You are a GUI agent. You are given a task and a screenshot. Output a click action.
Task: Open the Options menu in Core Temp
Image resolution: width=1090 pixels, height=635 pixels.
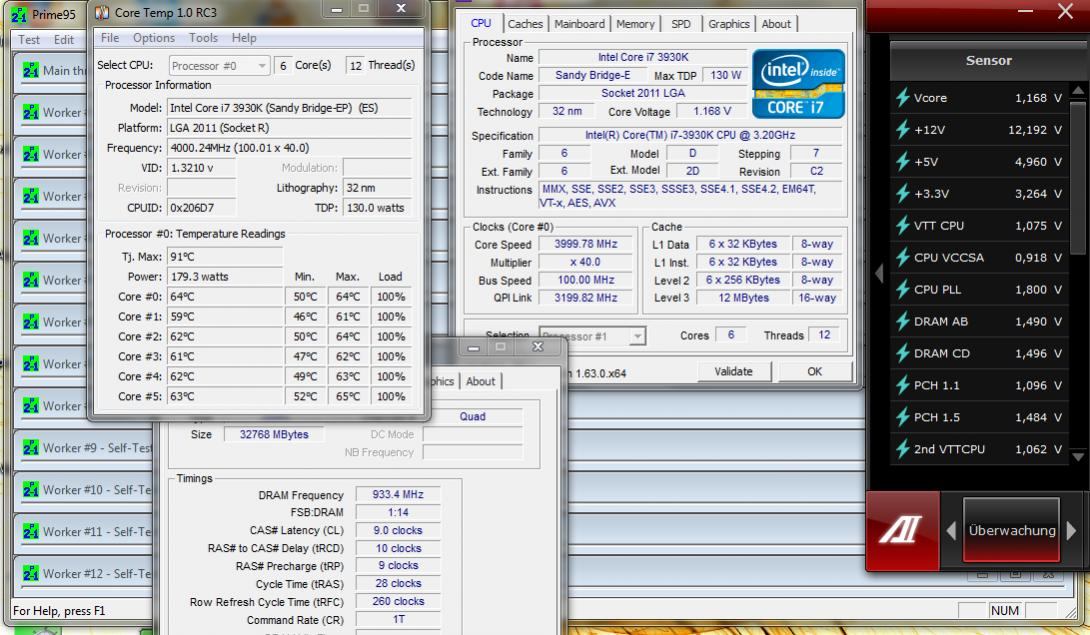[x=154, y=38]
